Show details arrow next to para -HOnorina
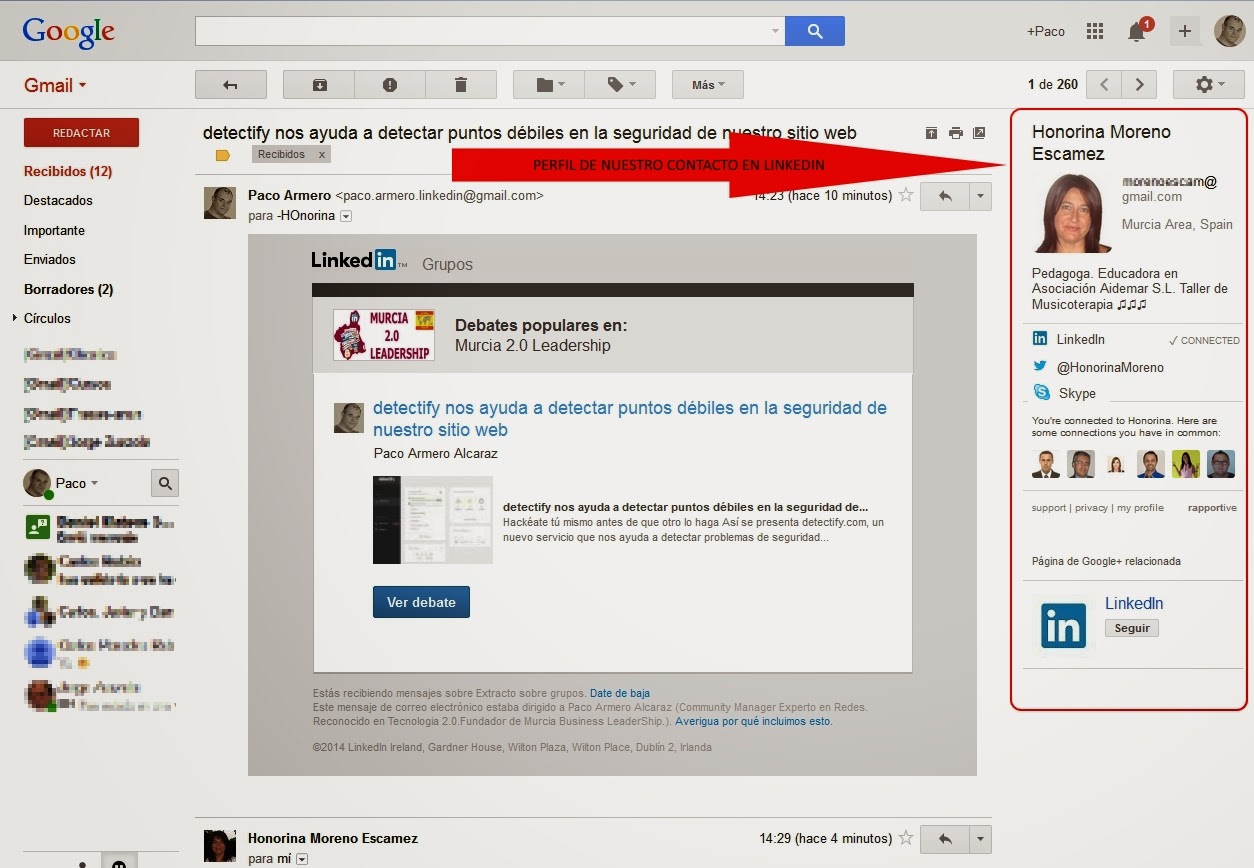The width and height of the screenshot is (1254, 868). pyautogui.click(x=346, y=216)
